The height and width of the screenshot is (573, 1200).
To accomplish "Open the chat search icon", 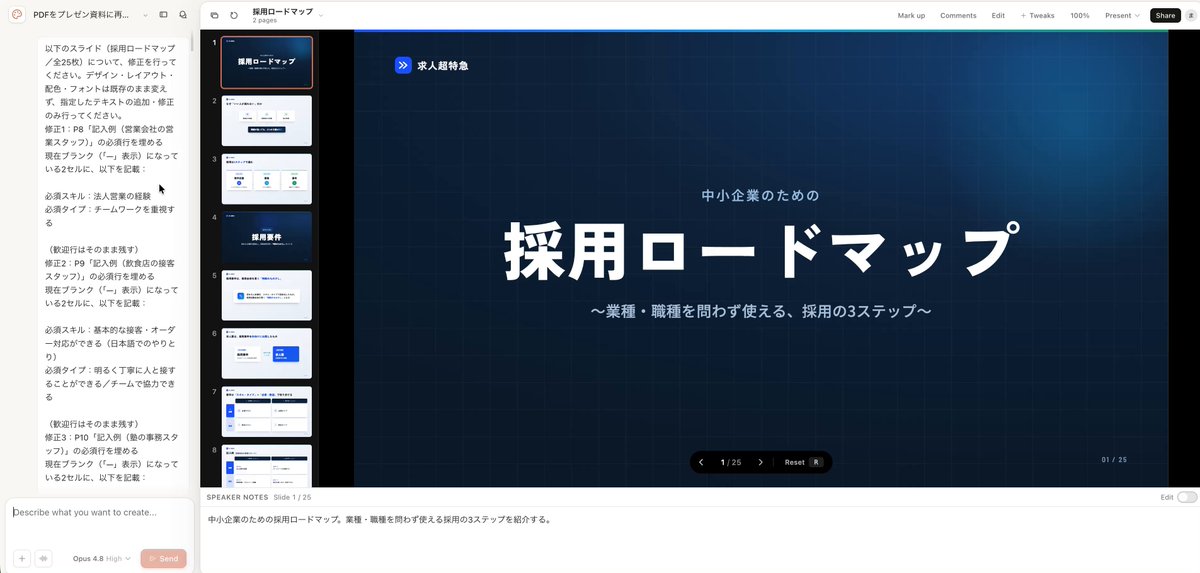I will [x=182, y=15].
